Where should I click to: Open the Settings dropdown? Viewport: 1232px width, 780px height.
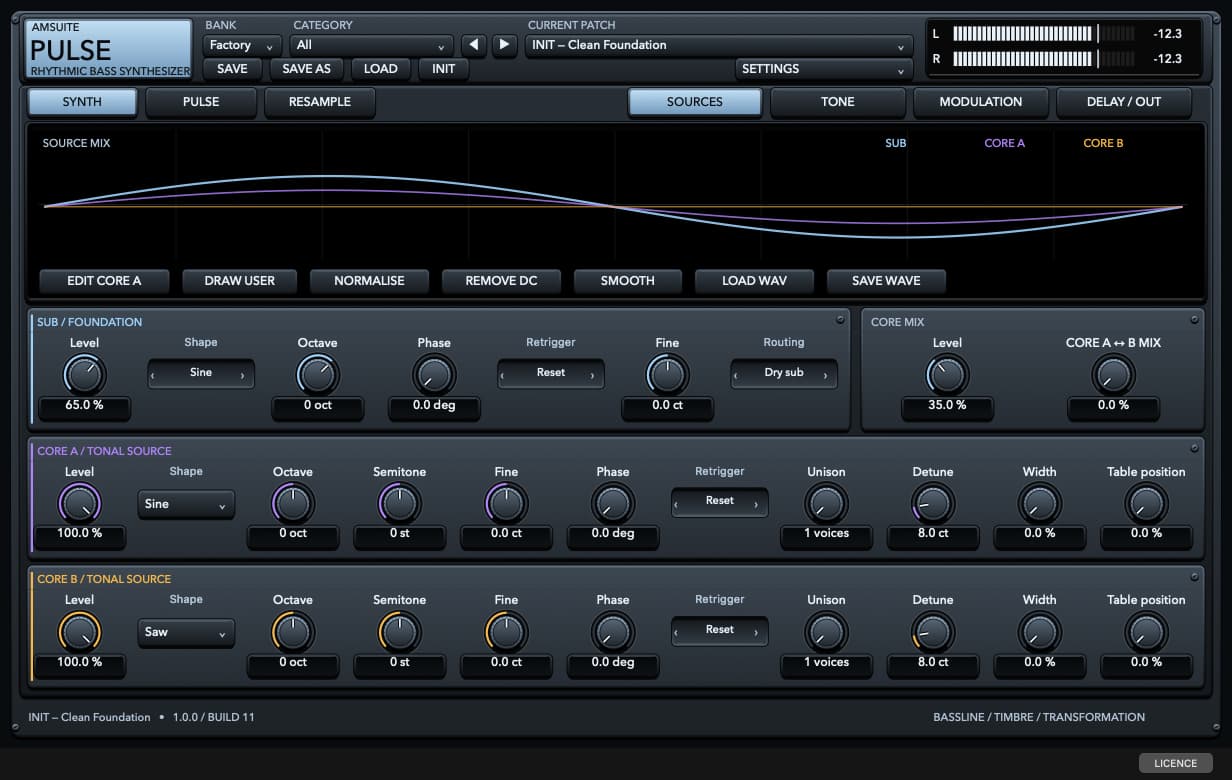point(824,69)
